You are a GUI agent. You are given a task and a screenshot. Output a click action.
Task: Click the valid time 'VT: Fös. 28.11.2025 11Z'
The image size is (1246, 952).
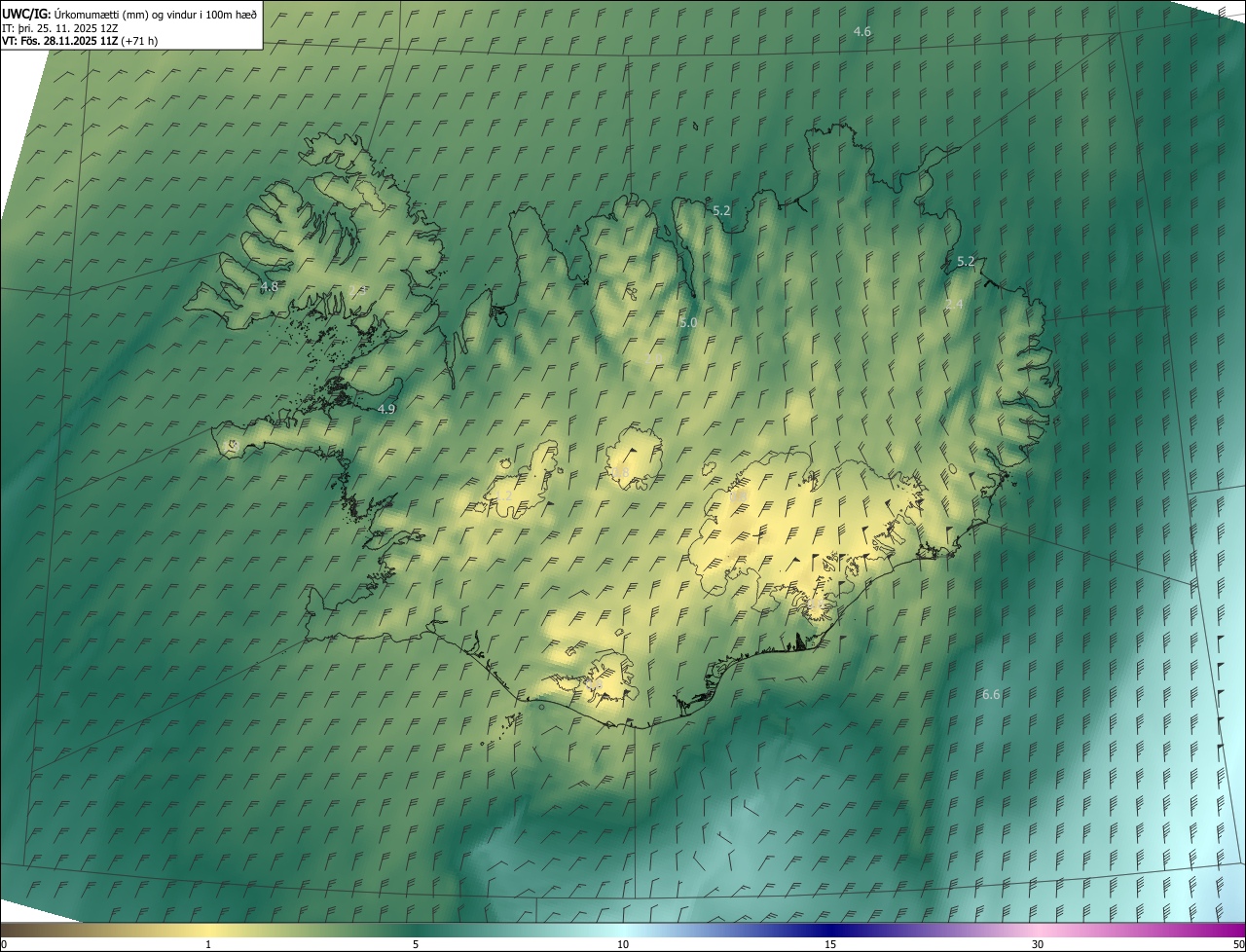(x=60, y=41)
